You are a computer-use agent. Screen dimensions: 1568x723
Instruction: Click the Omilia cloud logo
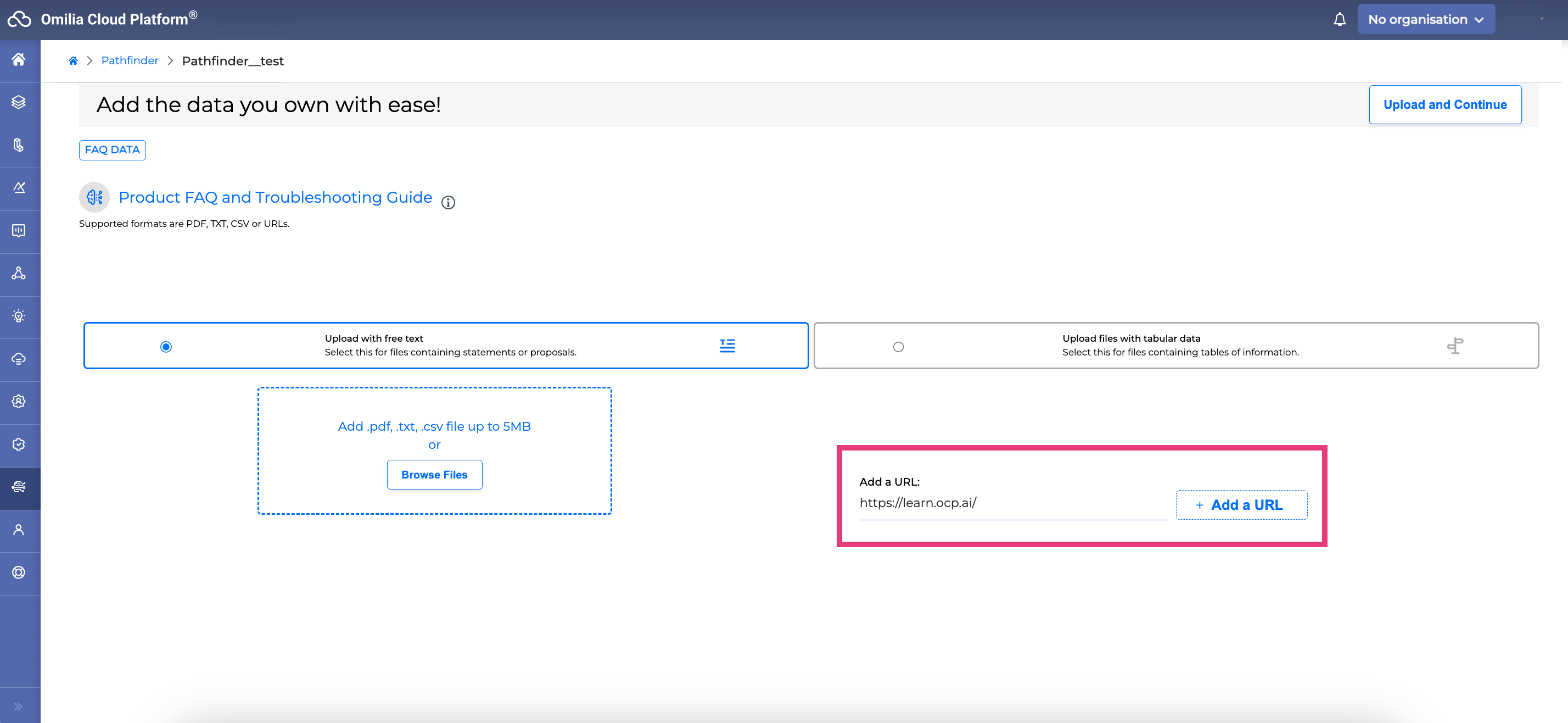(x=19, y=19)
